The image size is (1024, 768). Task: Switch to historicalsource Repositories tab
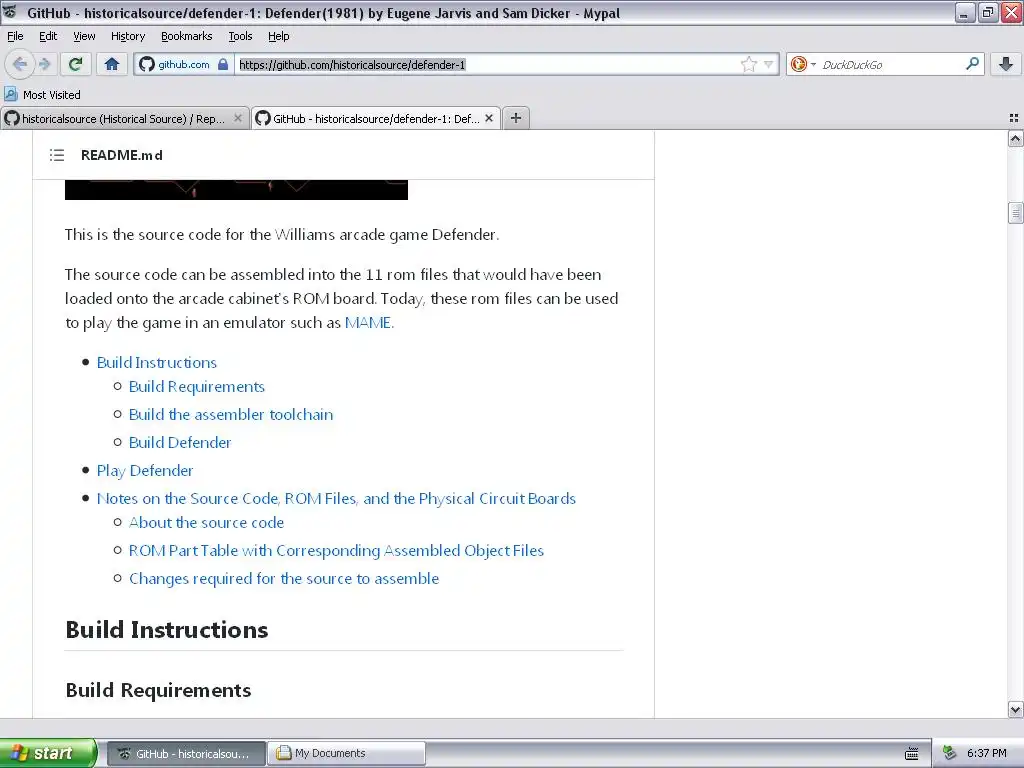click(x=125, y=118)
